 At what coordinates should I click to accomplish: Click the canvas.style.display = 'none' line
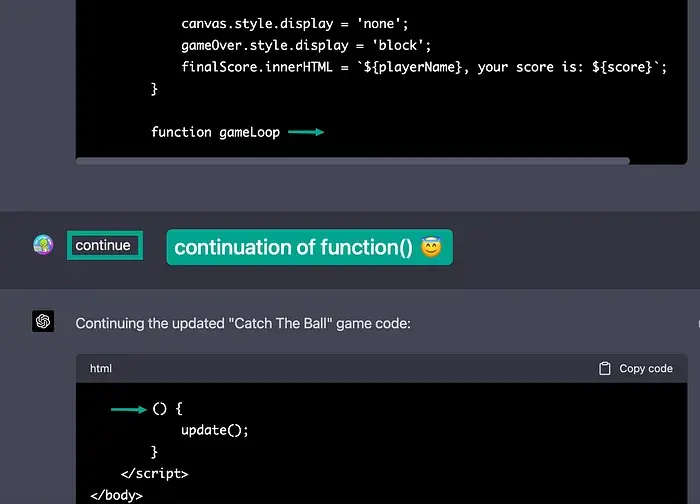point(295,23)
